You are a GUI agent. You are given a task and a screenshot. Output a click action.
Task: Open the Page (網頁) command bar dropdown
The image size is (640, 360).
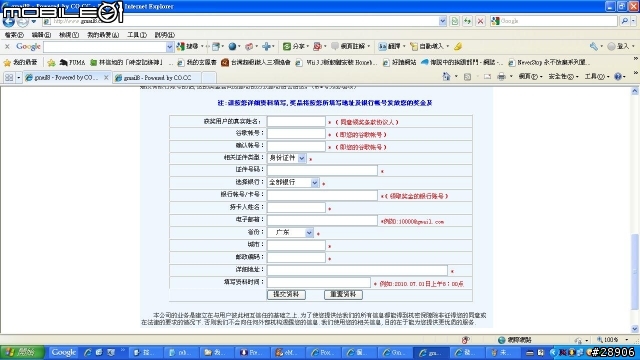530,76
